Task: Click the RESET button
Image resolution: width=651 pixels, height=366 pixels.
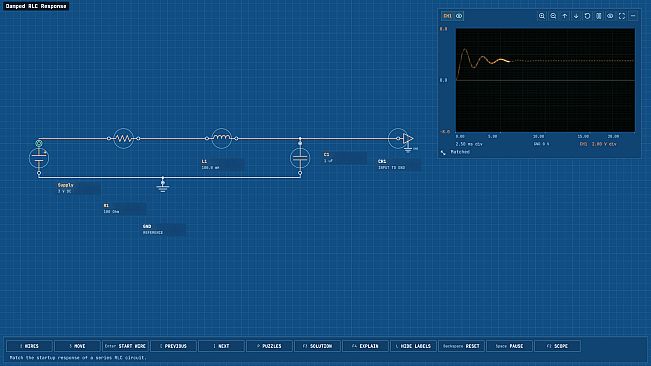Action: click(x=461, y=346)
